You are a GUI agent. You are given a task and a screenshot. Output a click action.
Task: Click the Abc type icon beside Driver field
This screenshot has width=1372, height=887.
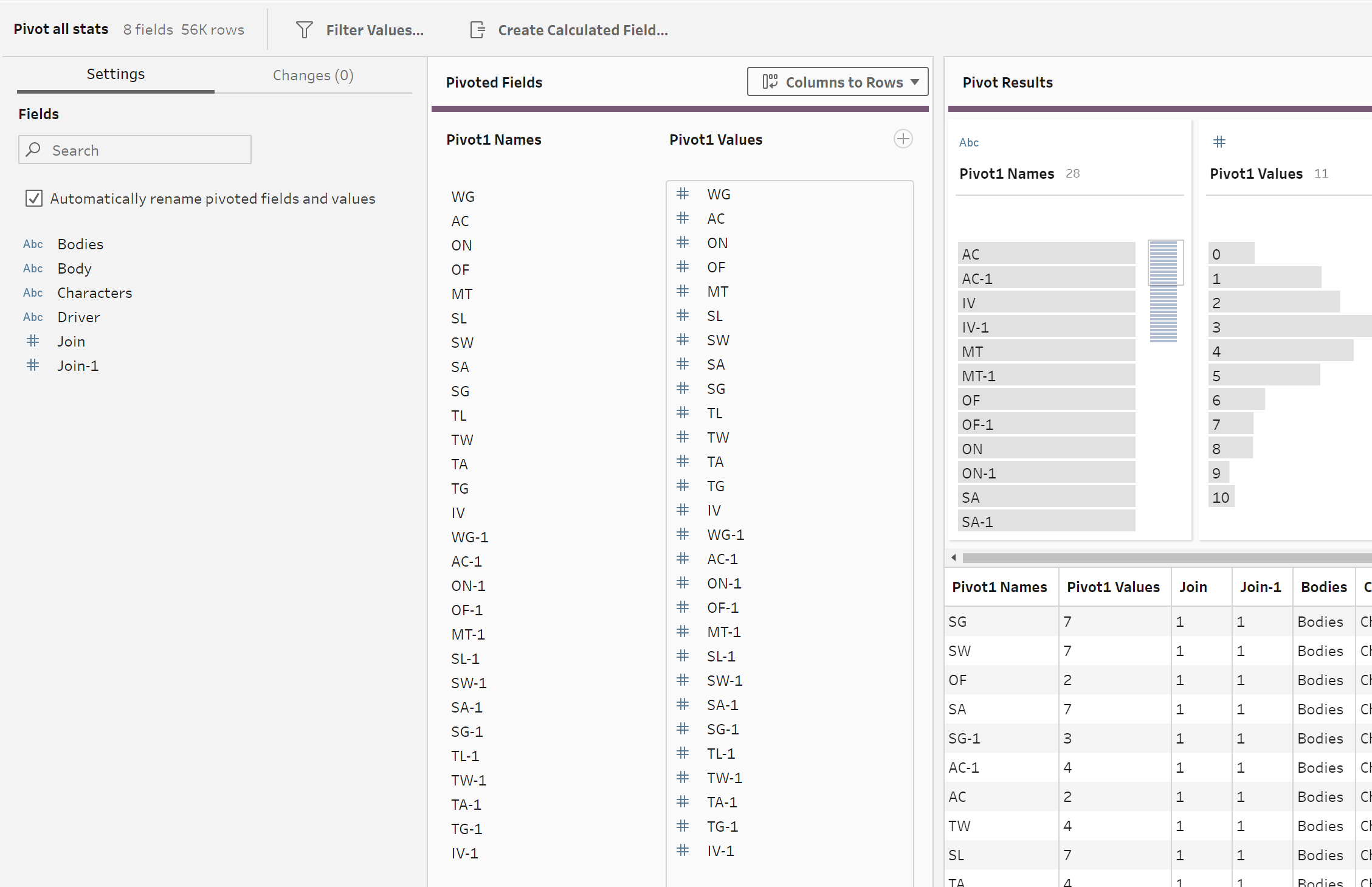[33, 317]
